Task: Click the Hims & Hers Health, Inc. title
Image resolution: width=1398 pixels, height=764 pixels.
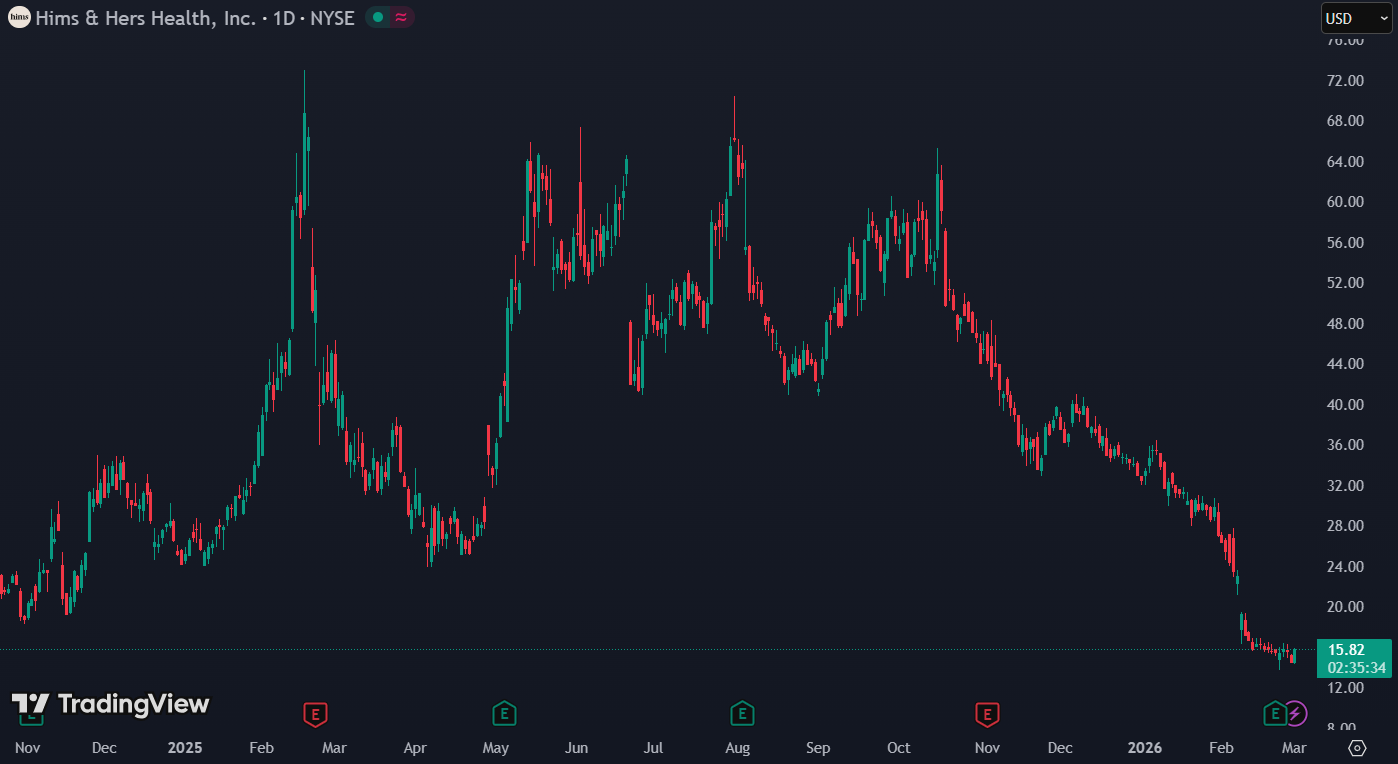Action: click(146, 18)
